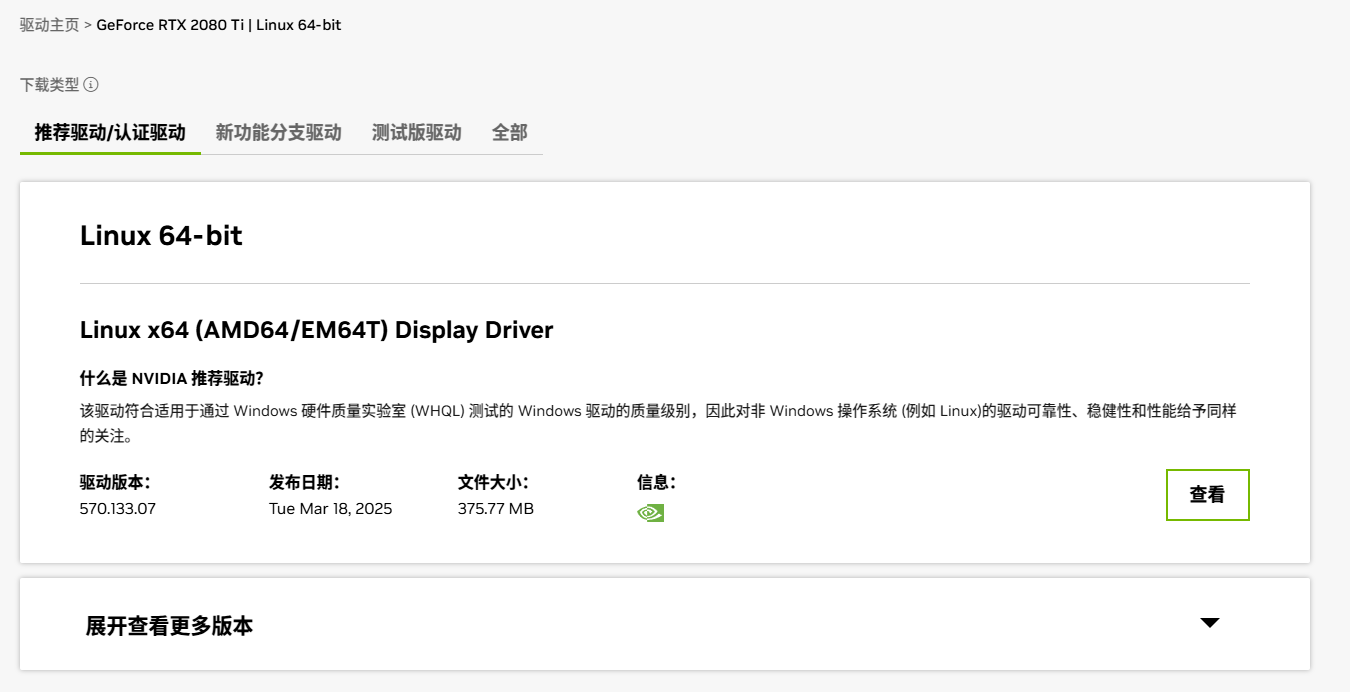Viewport: 1350px width, 692px height.
Task: Click the 下载类型 label
Action: [x=49, y=85]
